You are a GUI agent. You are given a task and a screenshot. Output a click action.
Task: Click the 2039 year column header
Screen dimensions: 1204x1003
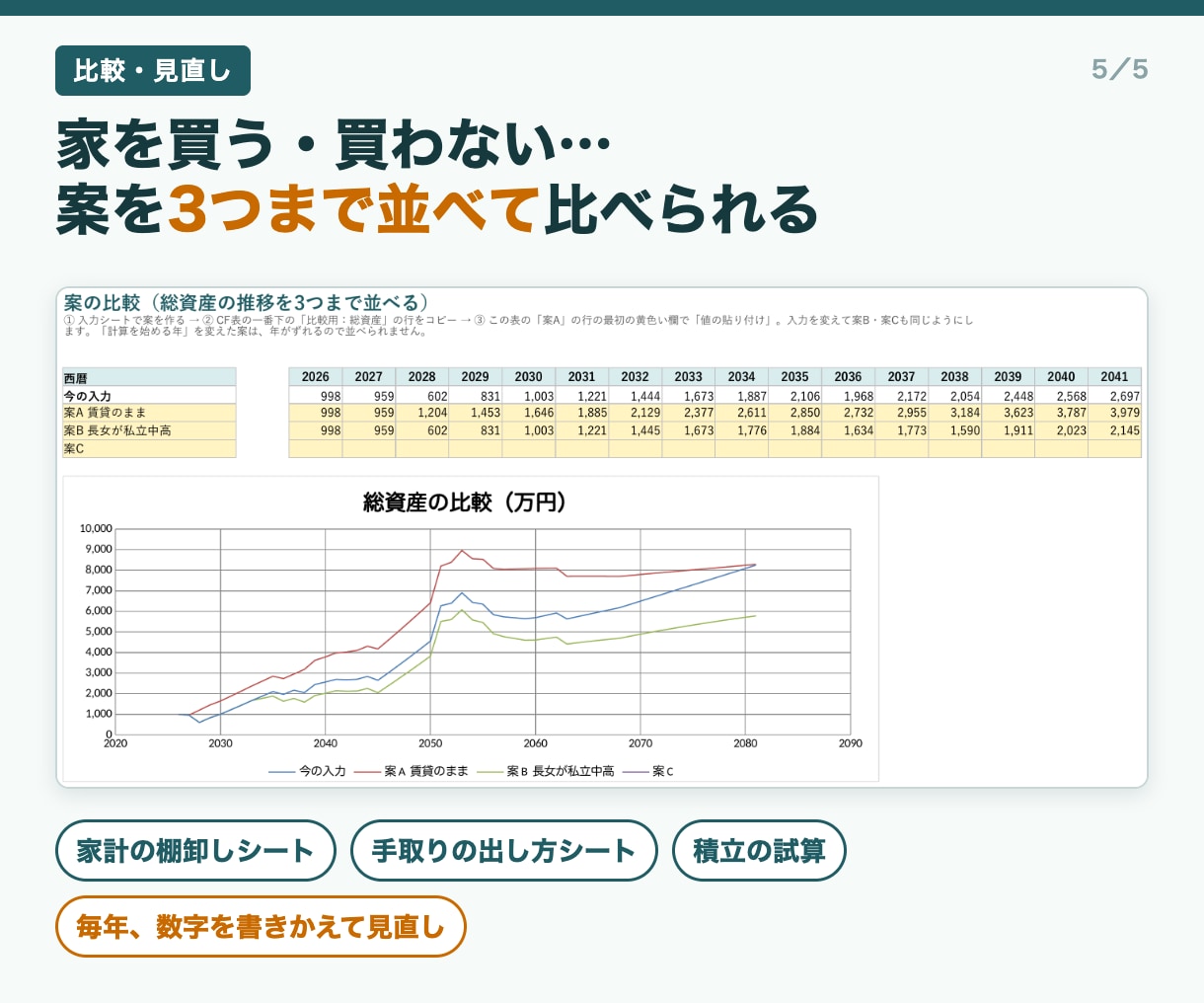click(1009, 377)
